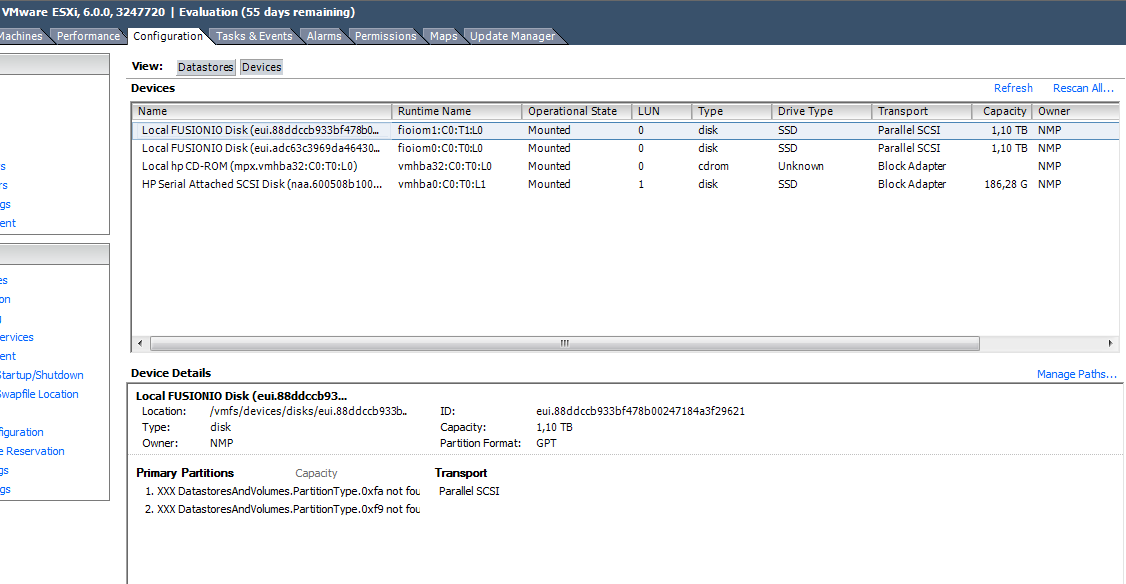
Task: Click partition 1 PartitionType.0xfa entry
Action: [x=282, y=491]
